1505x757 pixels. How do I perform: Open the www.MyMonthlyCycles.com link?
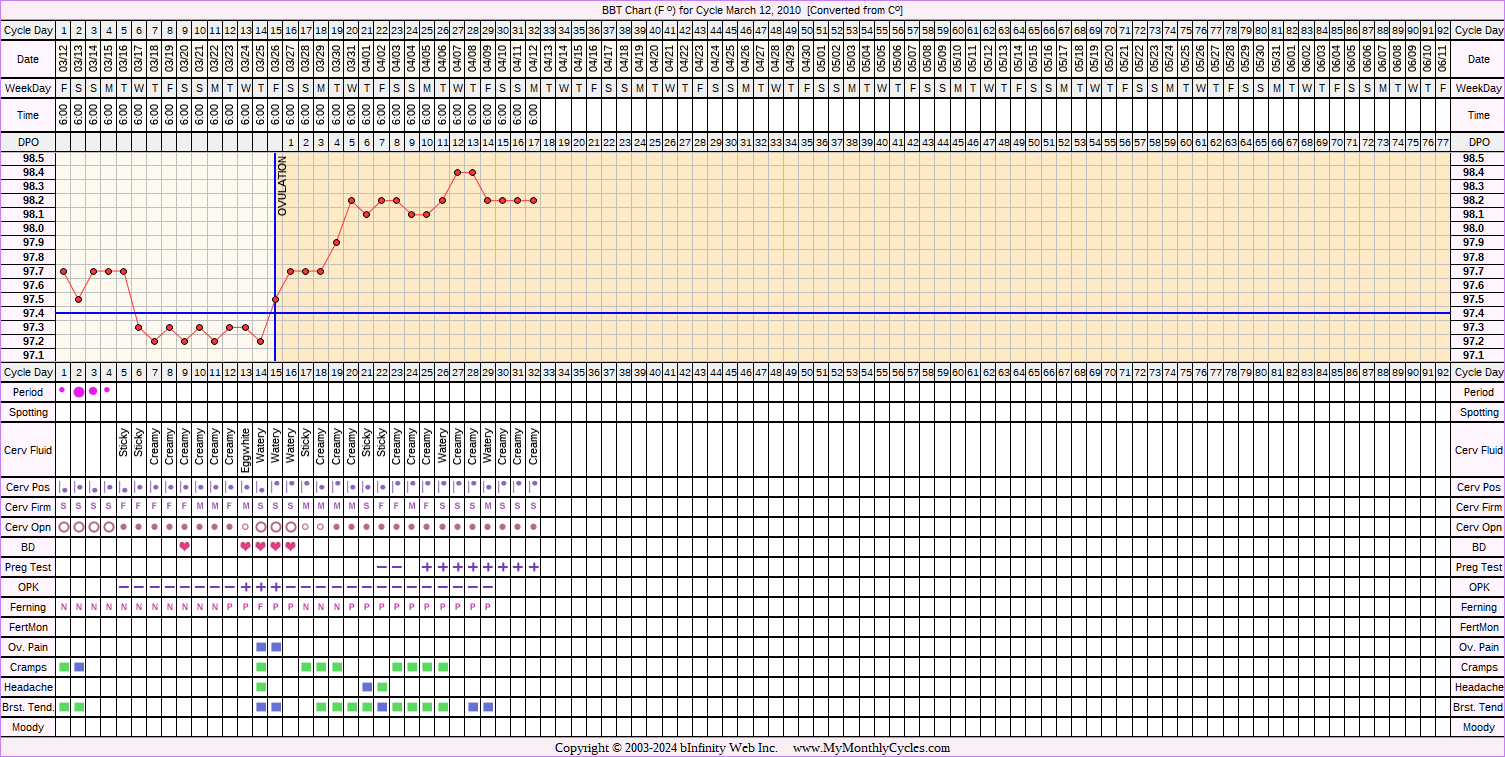point(871,748)
